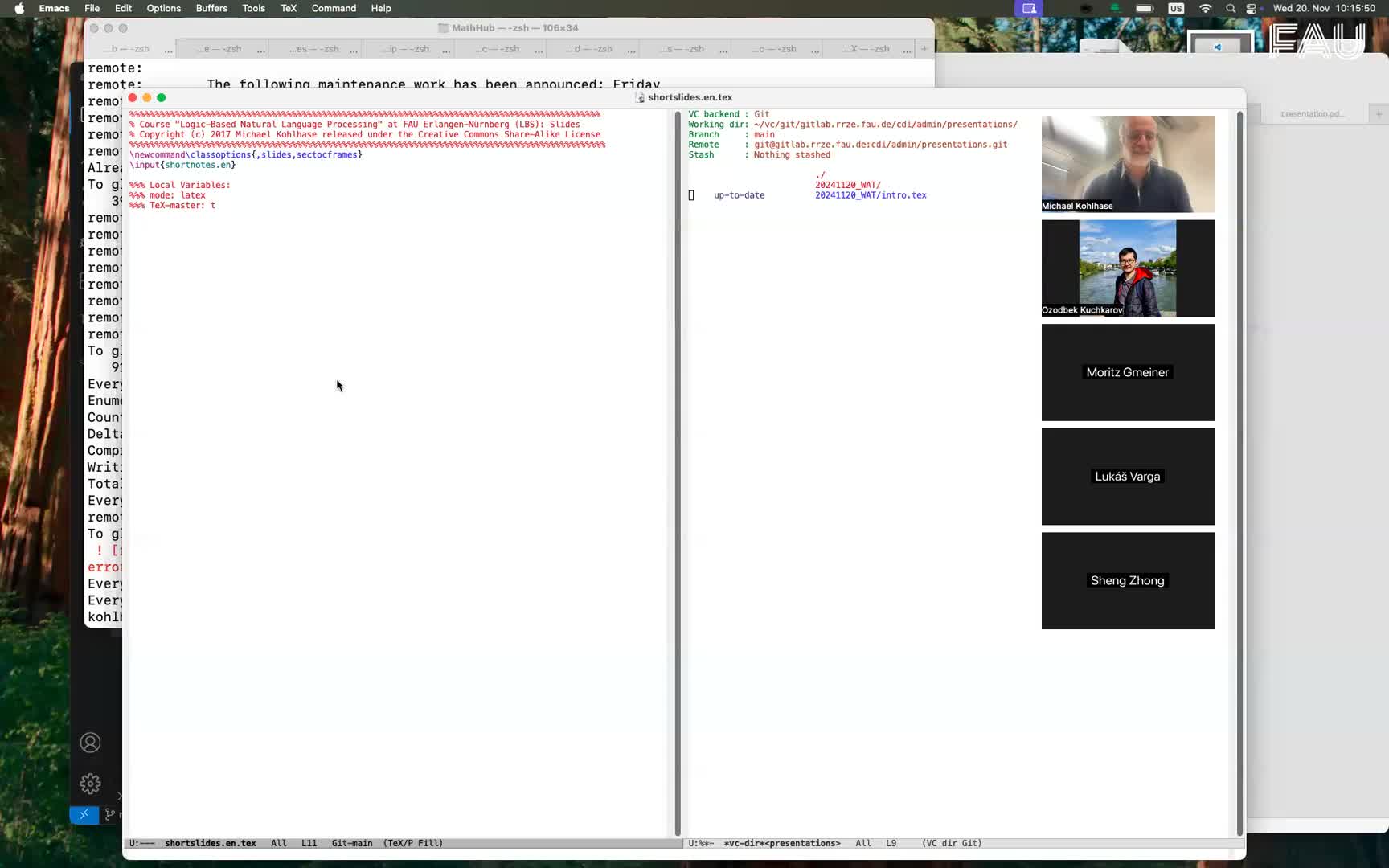Click the terminal icon in the MathHub window title
Image resolution: width=1389 pixels, height=868 pixels.
[443, 27]
